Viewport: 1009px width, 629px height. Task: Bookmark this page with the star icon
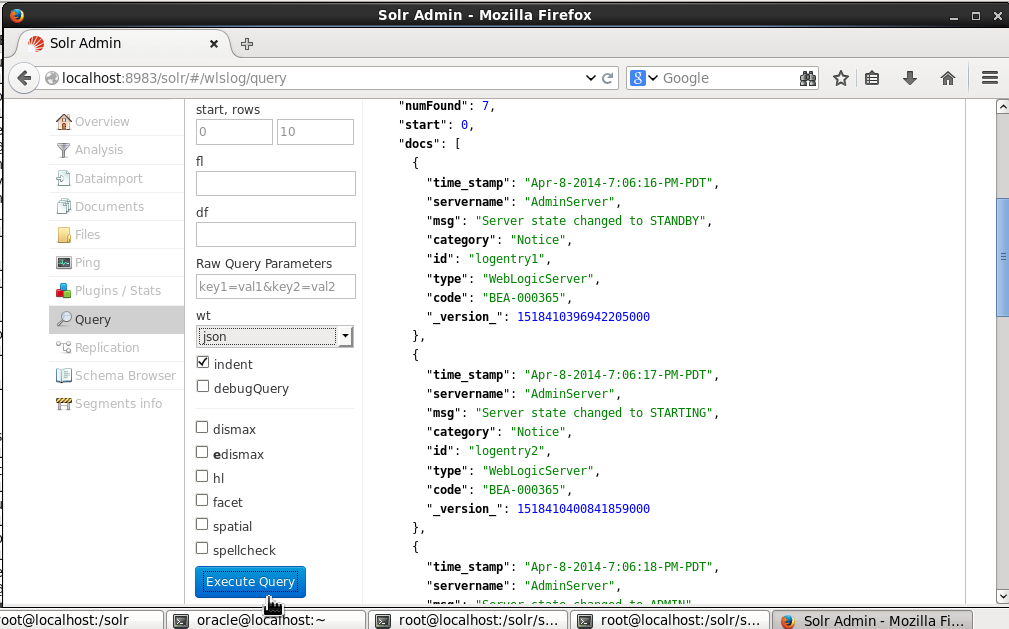click(x=840, y=79)
